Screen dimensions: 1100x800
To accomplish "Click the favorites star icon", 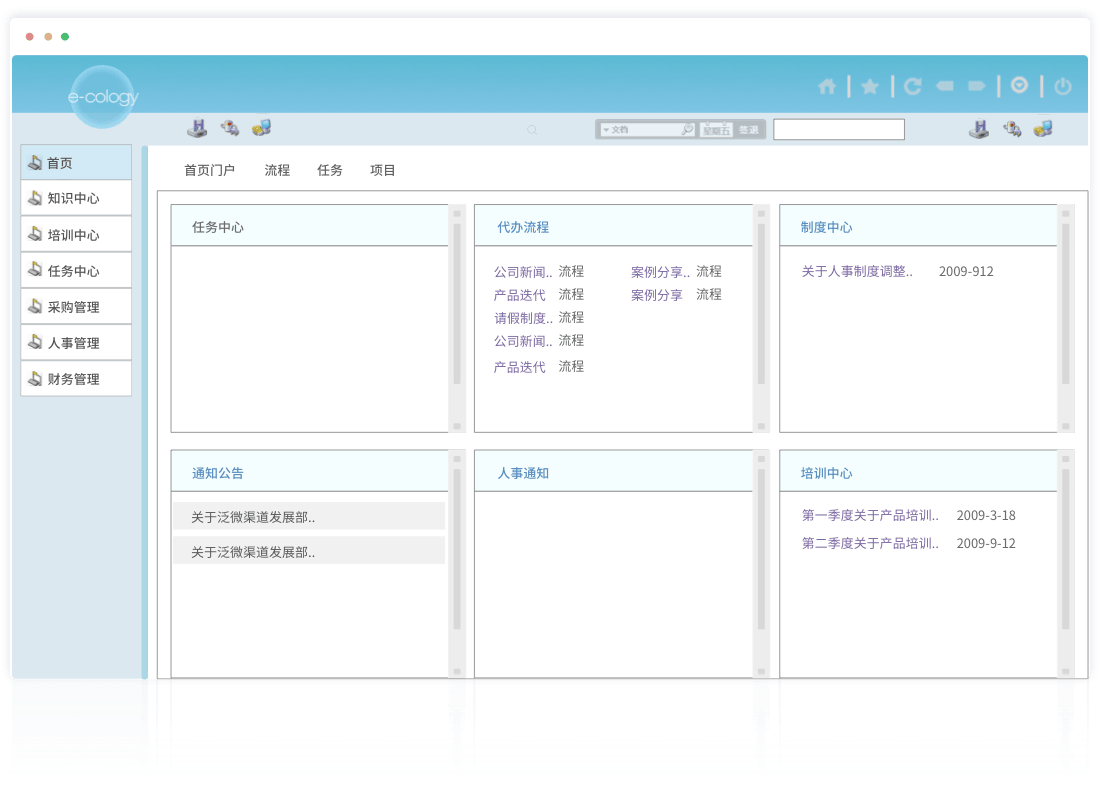I will pyautogui.click(x=870, y=87).
